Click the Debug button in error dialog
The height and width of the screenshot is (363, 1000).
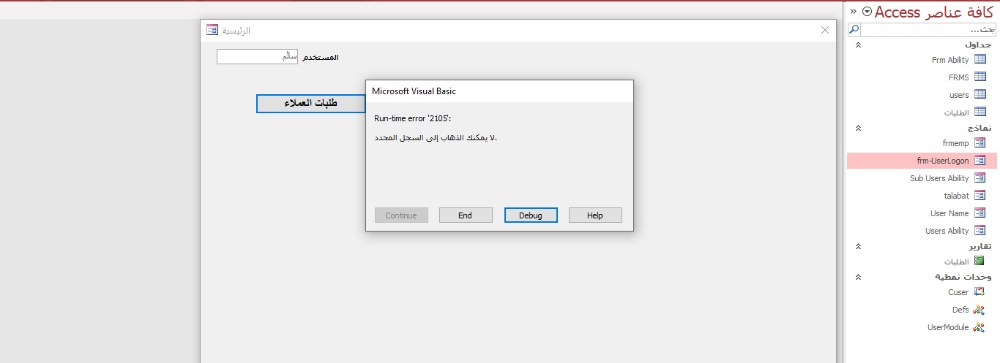click(x=531, y=215)
